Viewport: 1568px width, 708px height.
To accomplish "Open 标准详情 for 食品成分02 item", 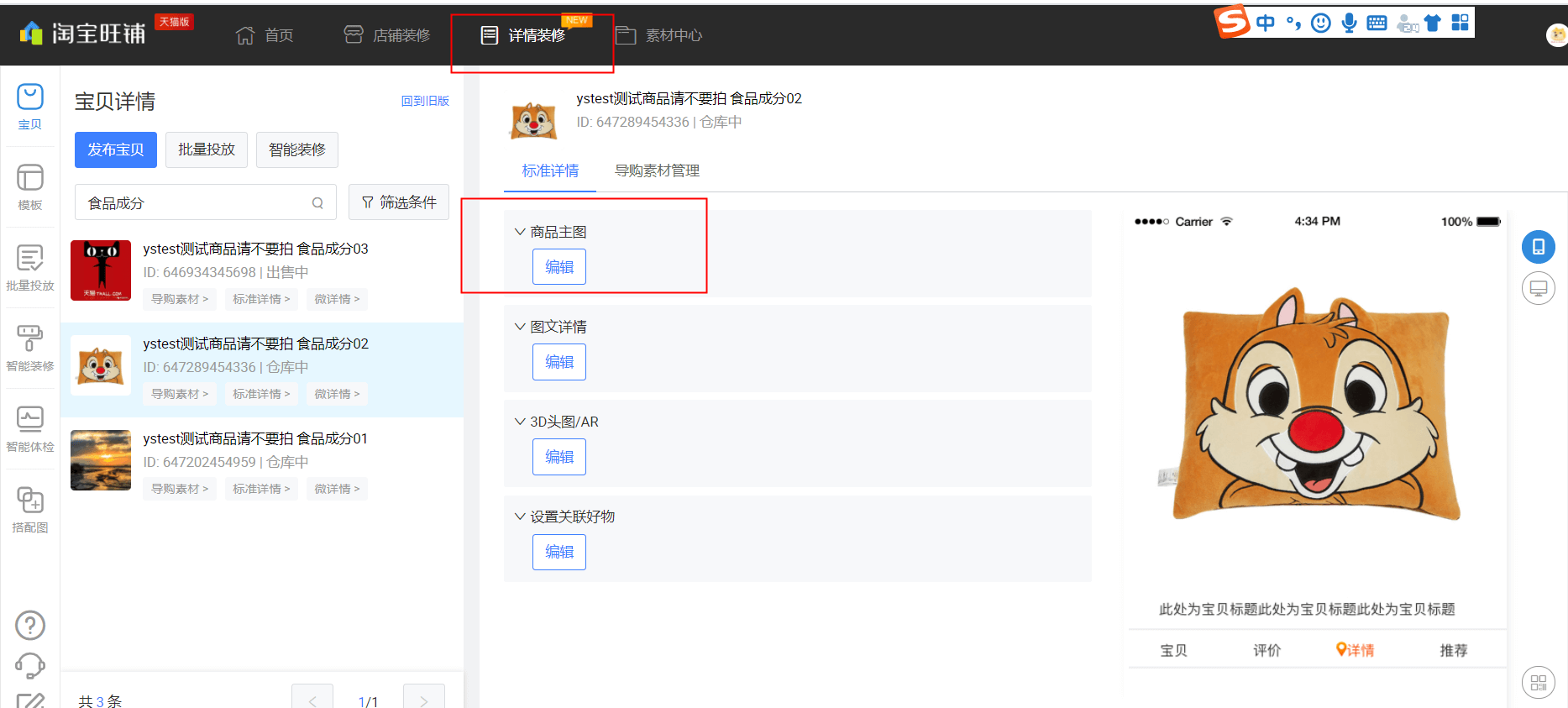I will pos(261,394).
